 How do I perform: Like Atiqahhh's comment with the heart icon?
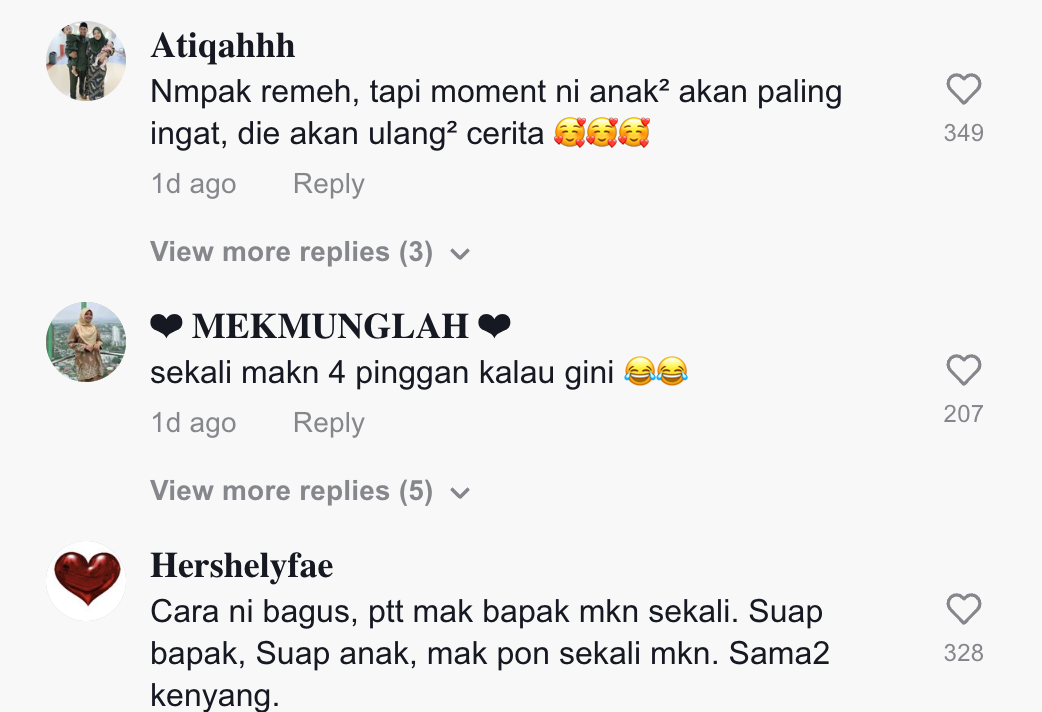coord(964,89)
